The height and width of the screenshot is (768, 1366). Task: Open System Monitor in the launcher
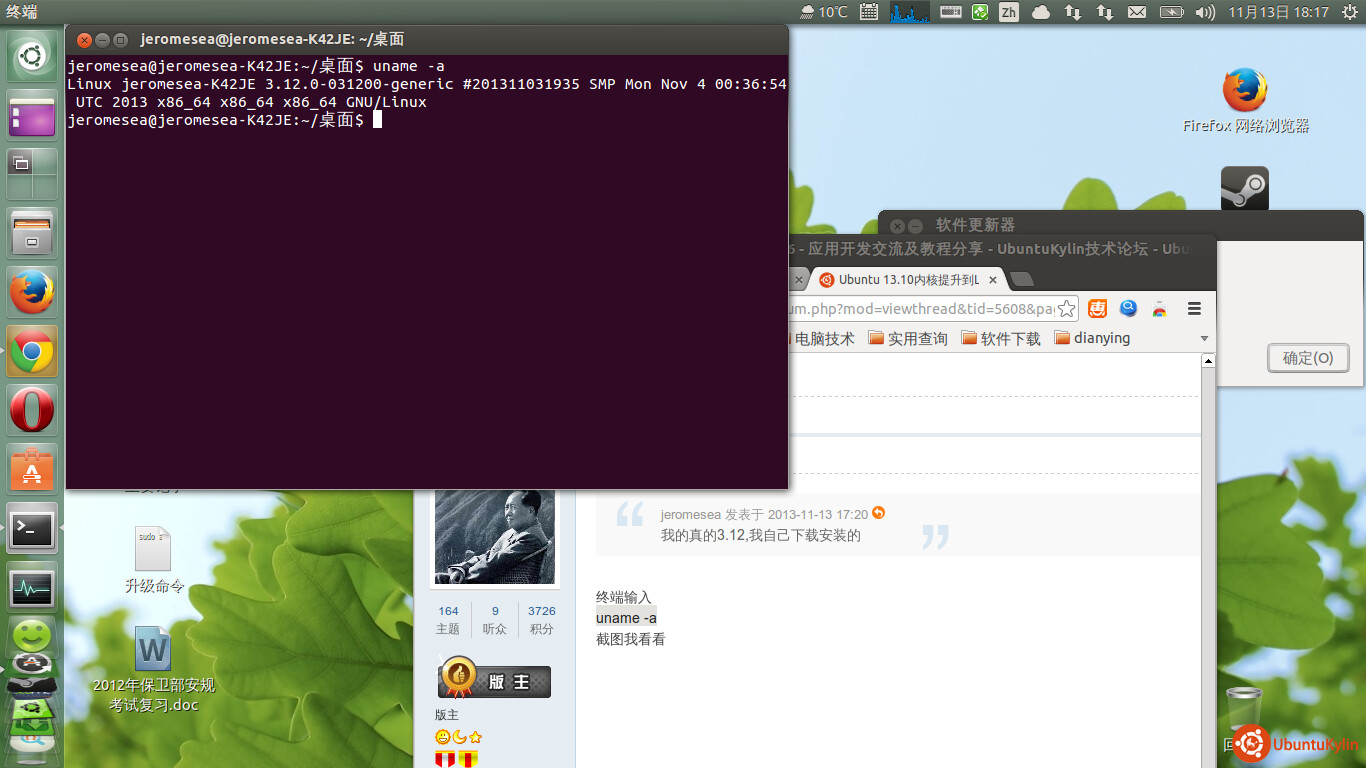(32, 588)
